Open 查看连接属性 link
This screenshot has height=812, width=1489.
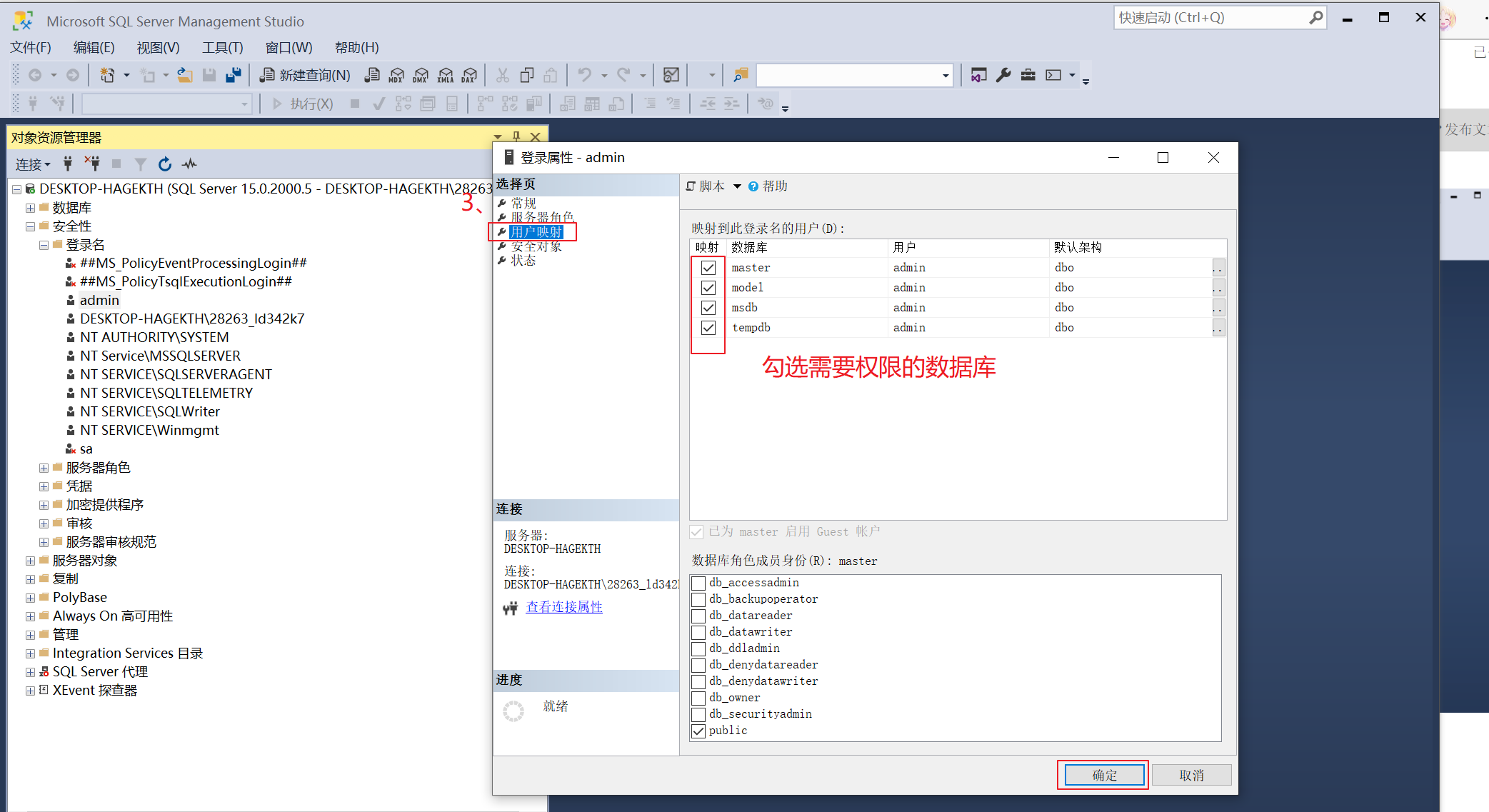(x=564, y=606)
